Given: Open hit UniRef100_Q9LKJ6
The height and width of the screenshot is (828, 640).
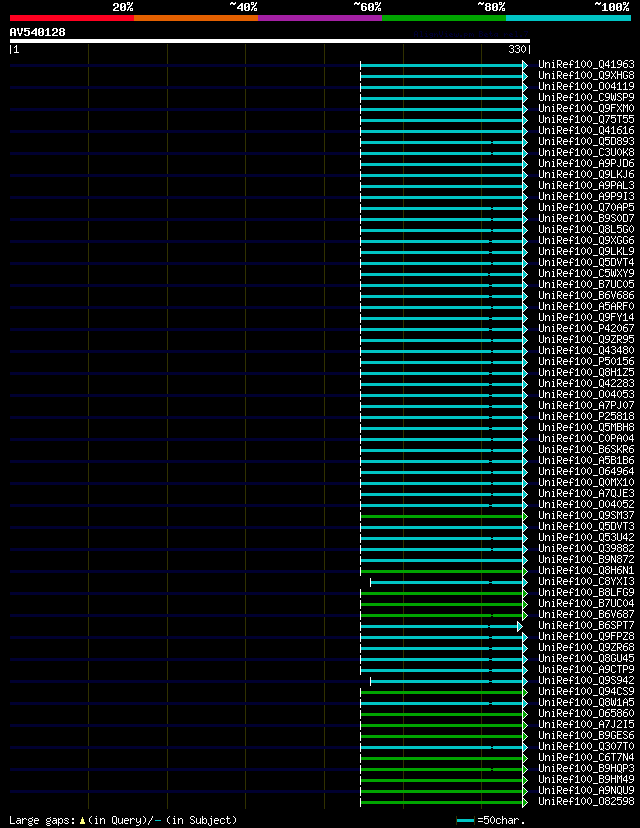Looking at the screenshot, I should tap(586, 174).
